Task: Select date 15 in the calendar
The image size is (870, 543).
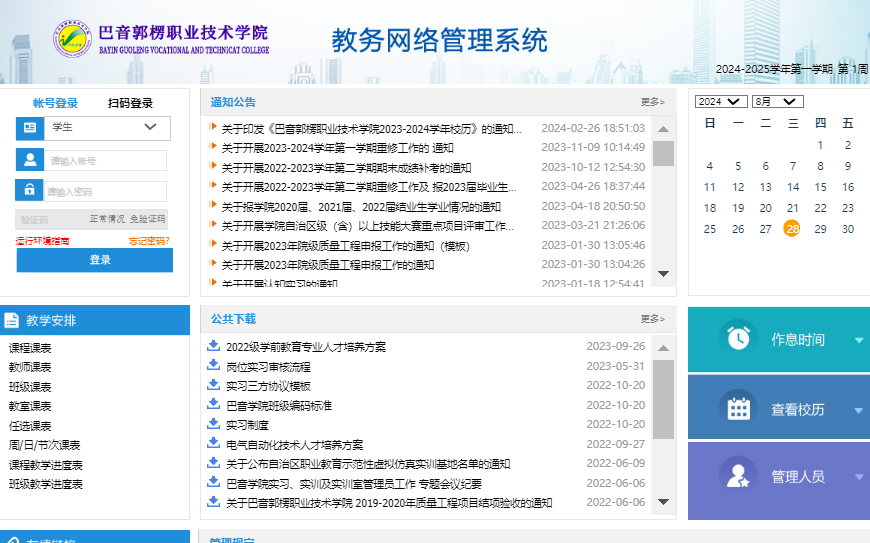Action: click(821, 187)
